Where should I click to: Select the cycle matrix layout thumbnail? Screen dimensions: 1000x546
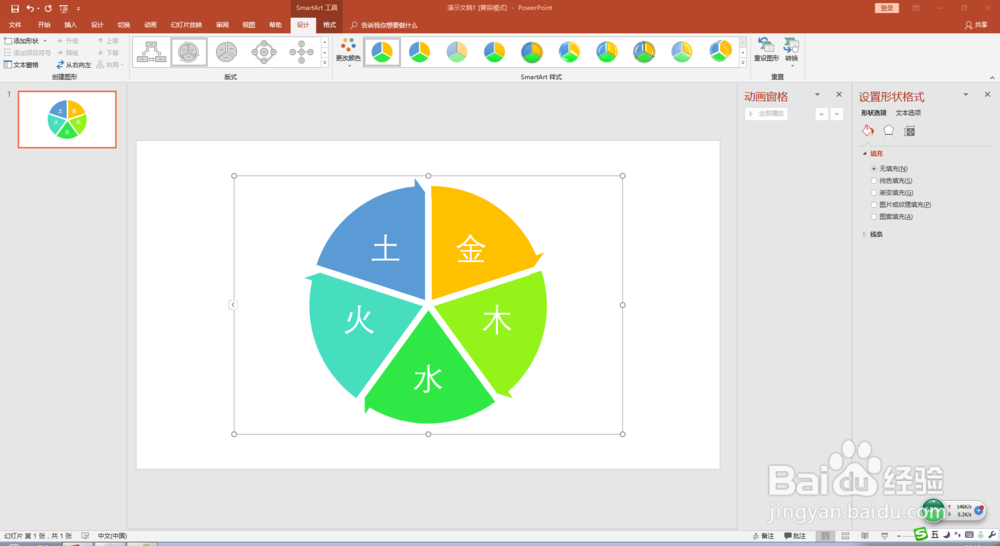[189, 52]
